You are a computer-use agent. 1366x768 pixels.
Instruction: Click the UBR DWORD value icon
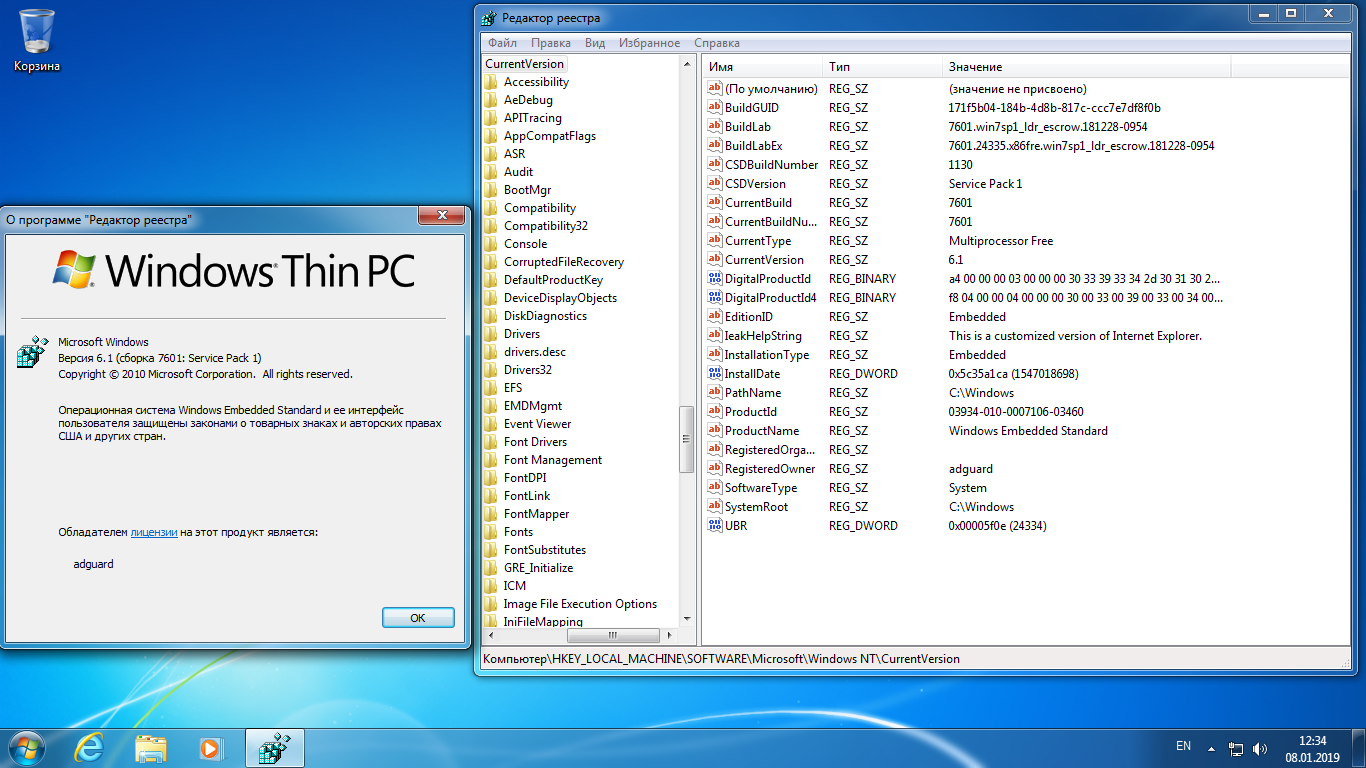714,525
